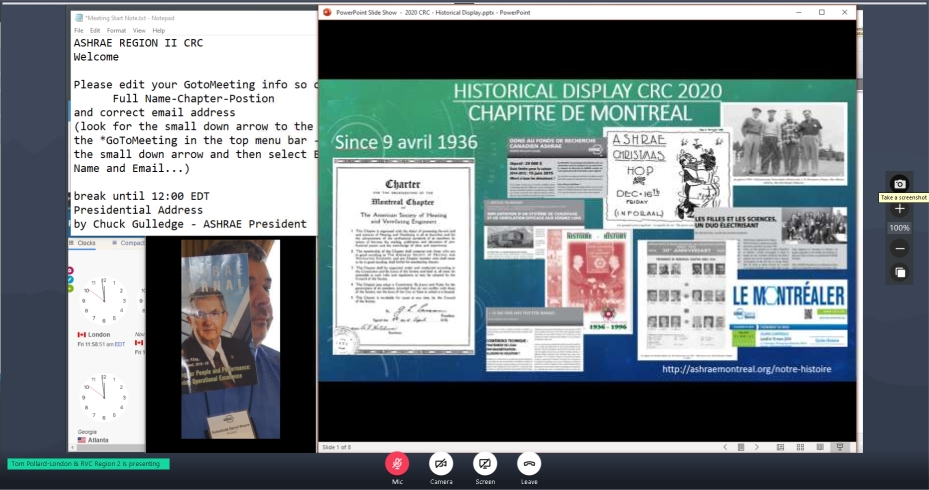This screenshot has height=490, width=929.
Task: Click the green add circle icon
Action: coord(71,289)
